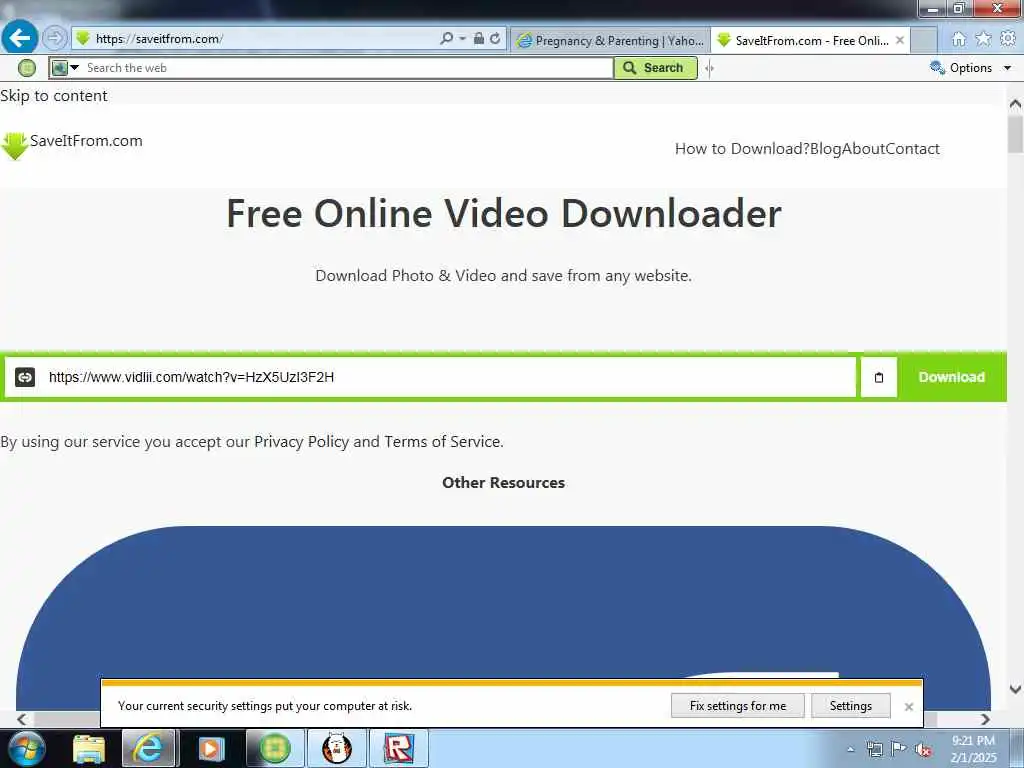Switch to the Pregnancy & Parenting Yahoo tab
The height and width of the screenshot is (768, 1024).
(x=611, y=40)
